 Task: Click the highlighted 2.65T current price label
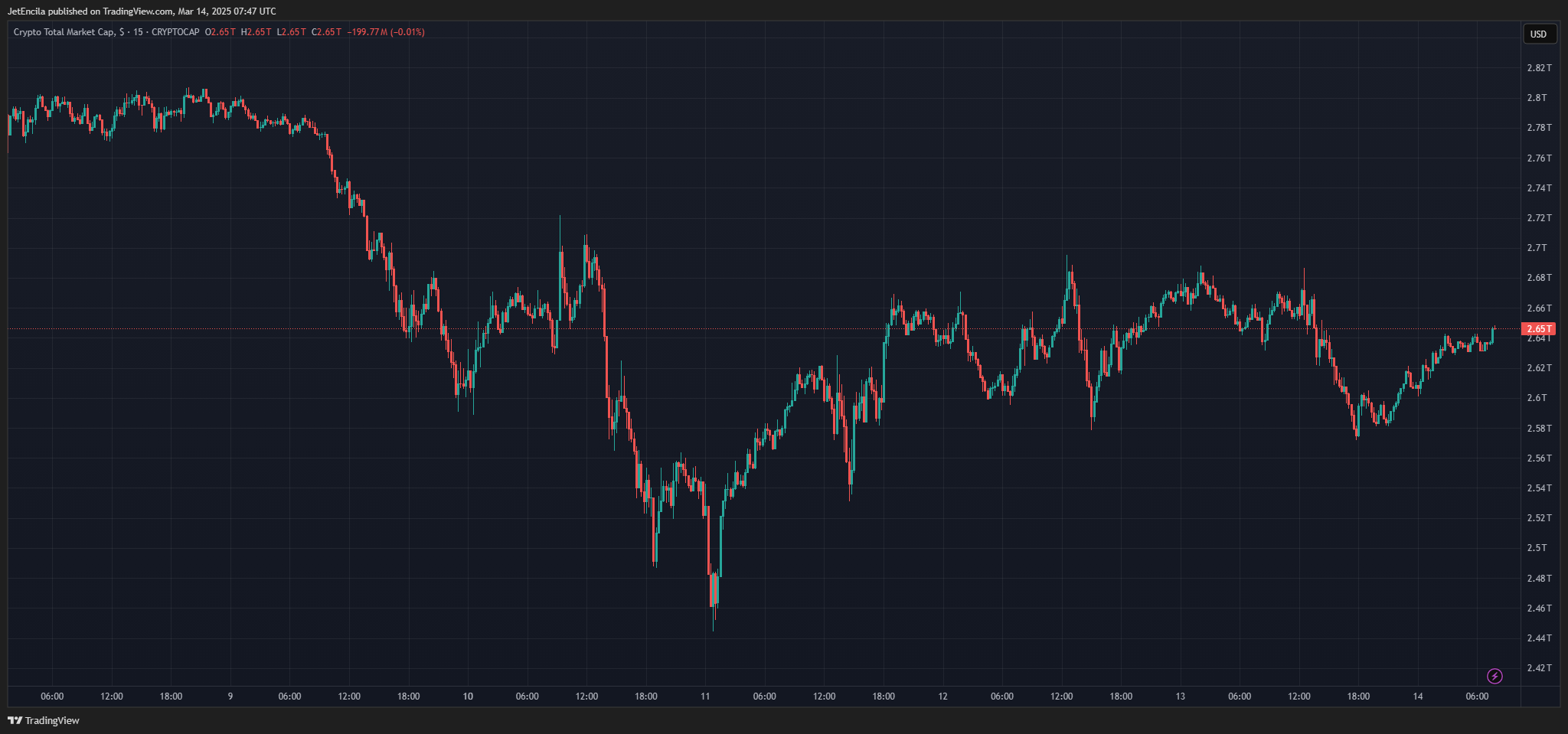[1538, 329]
